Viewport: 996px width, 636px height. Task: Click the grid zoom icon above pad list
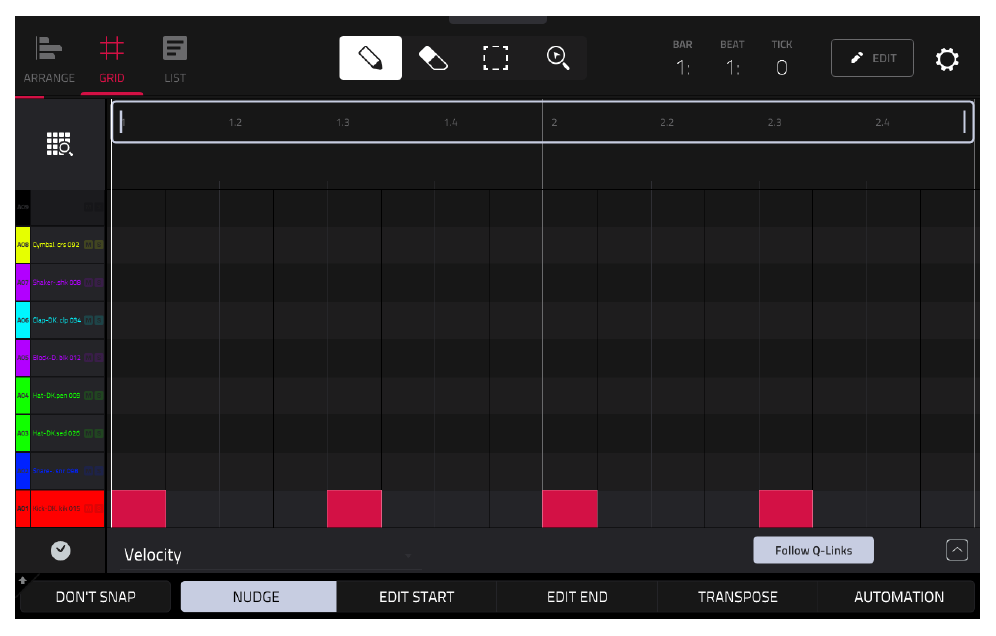click(x=60, y=144)
